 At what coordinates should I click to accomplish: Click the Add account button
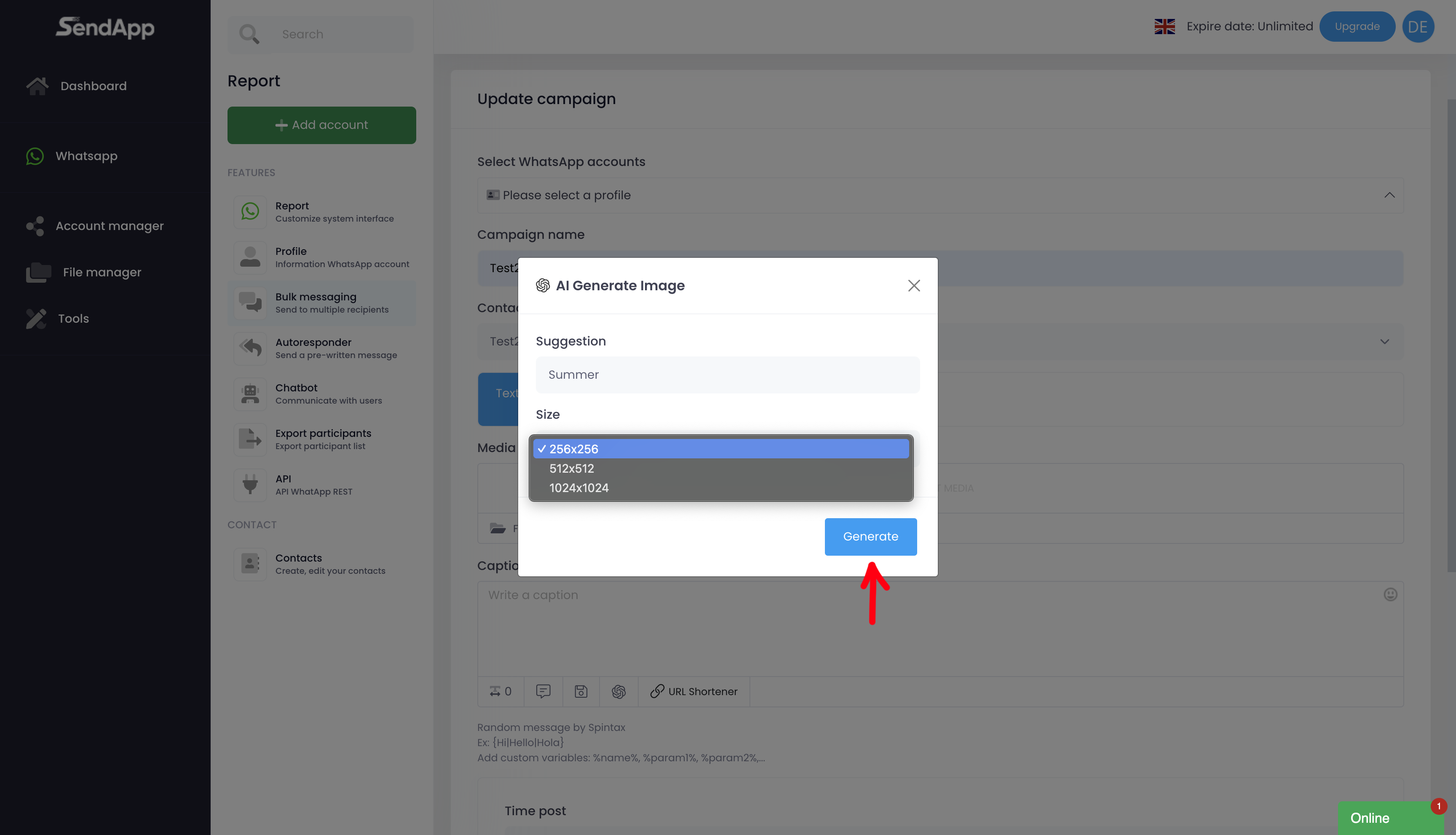pyautogui.click(x=322, y=125)
